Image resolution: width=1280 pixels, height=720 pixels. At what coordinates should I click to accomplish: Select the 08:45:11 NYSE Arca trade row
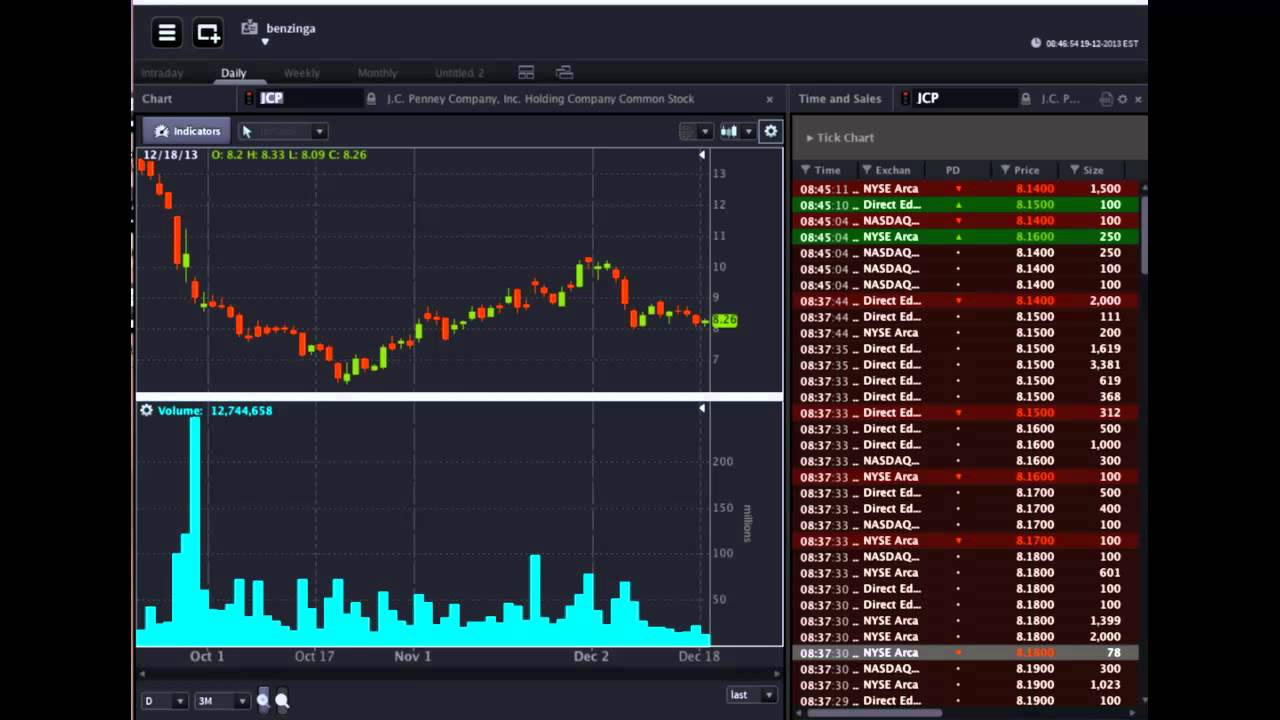(x=966, y=189)
